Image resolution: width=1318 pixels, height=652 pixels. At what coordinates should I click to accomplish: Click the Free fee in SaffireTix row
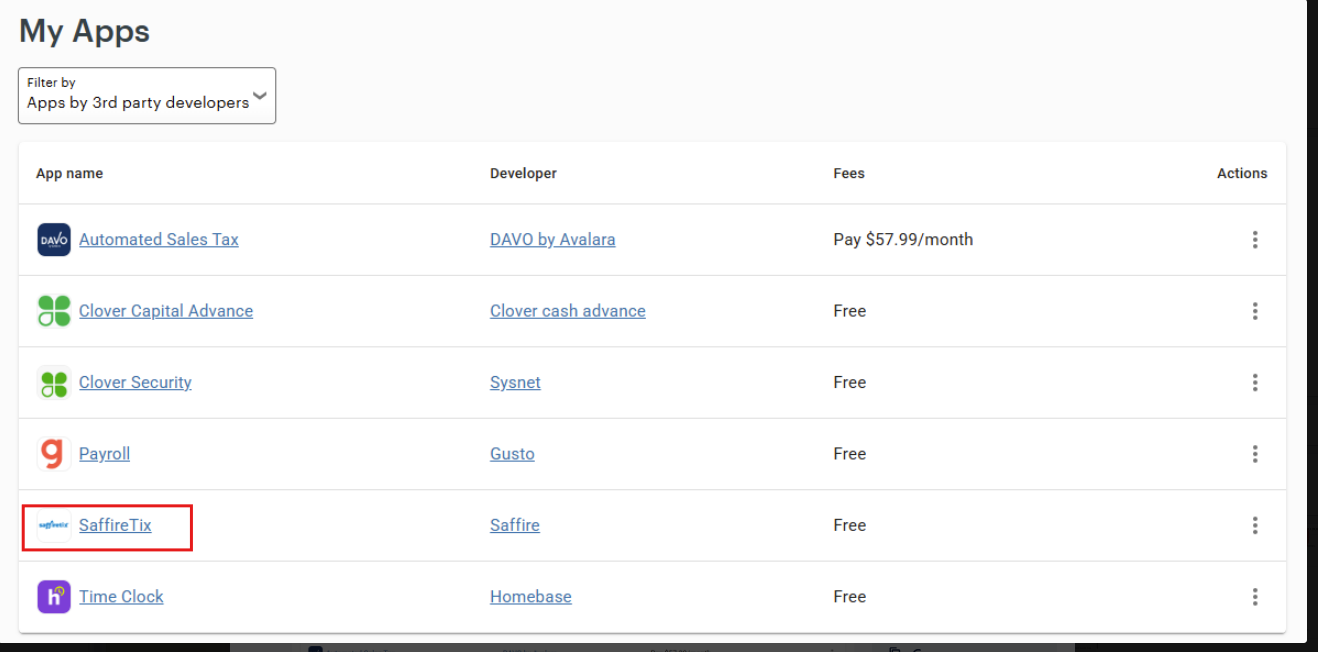849,525
